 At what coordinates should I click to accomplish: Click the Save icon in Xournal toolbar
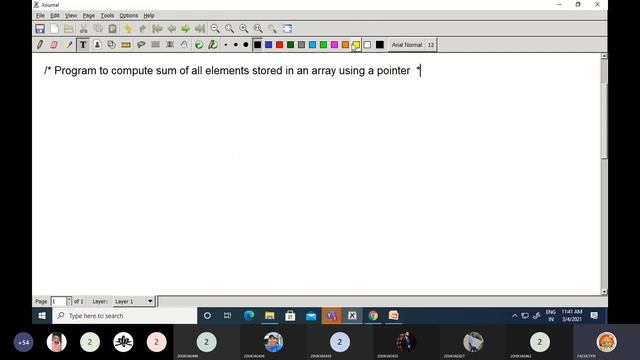(40, 29)
